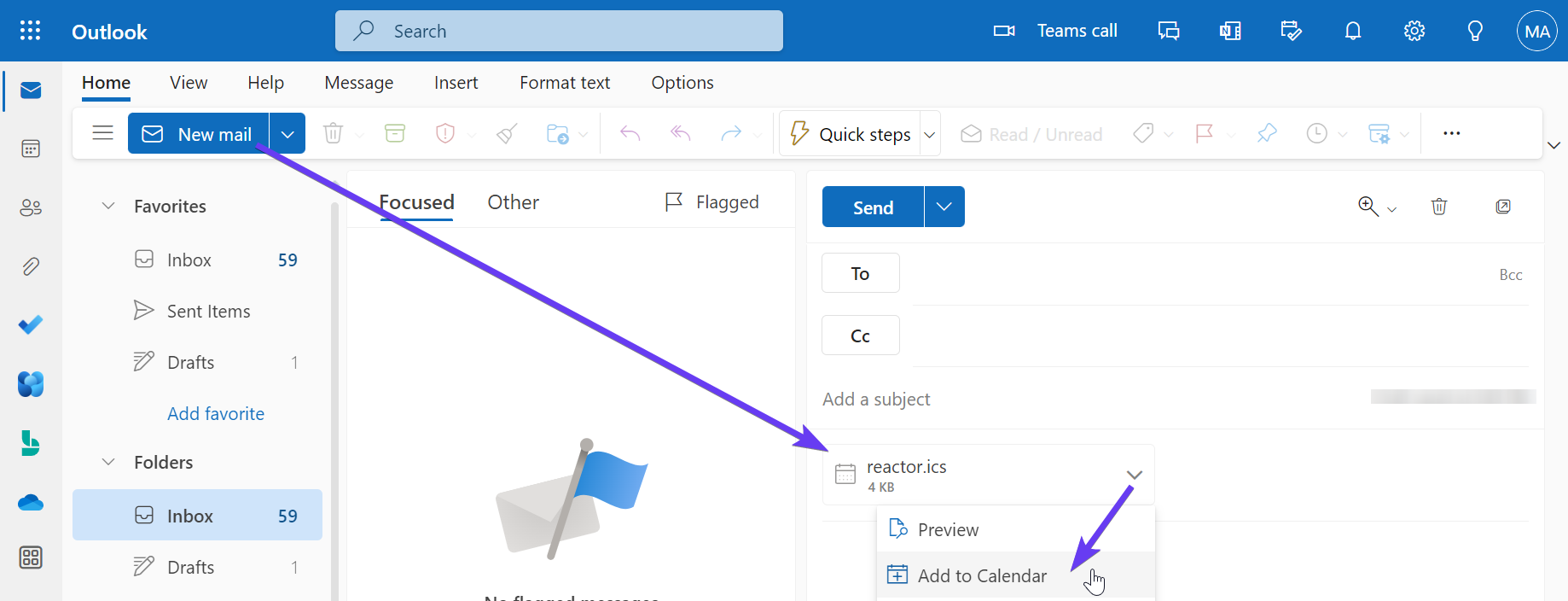Switch to the Message tab

click(359, 83)
